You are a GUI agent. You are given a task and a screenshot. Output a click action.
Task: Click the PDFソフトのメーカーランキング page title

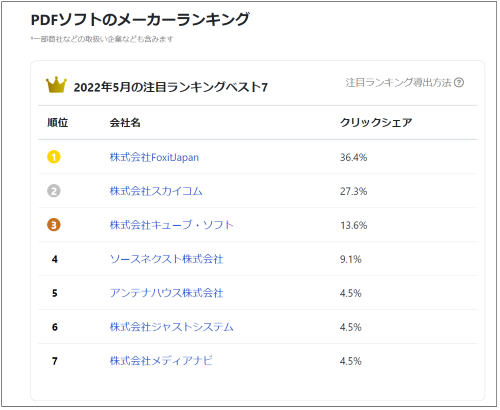140,20
